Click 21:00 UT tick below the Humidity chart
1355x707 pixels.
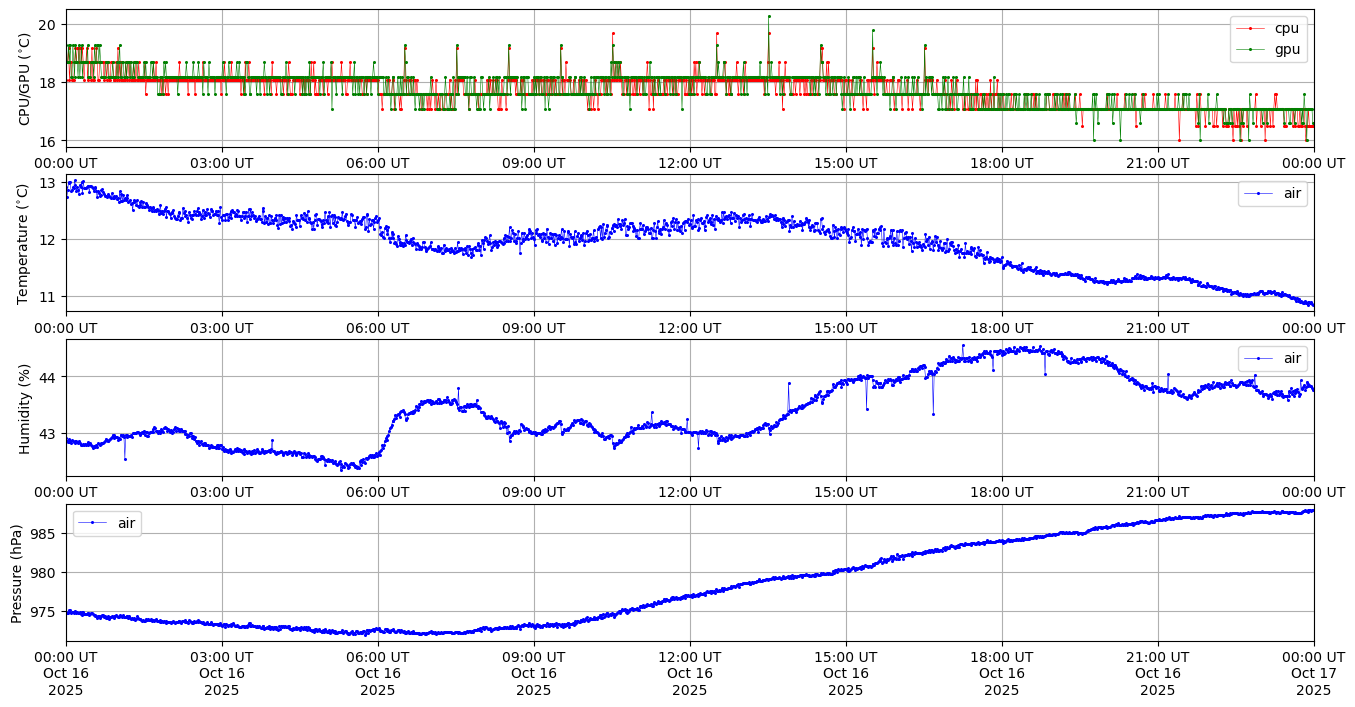coord(1157,492)
